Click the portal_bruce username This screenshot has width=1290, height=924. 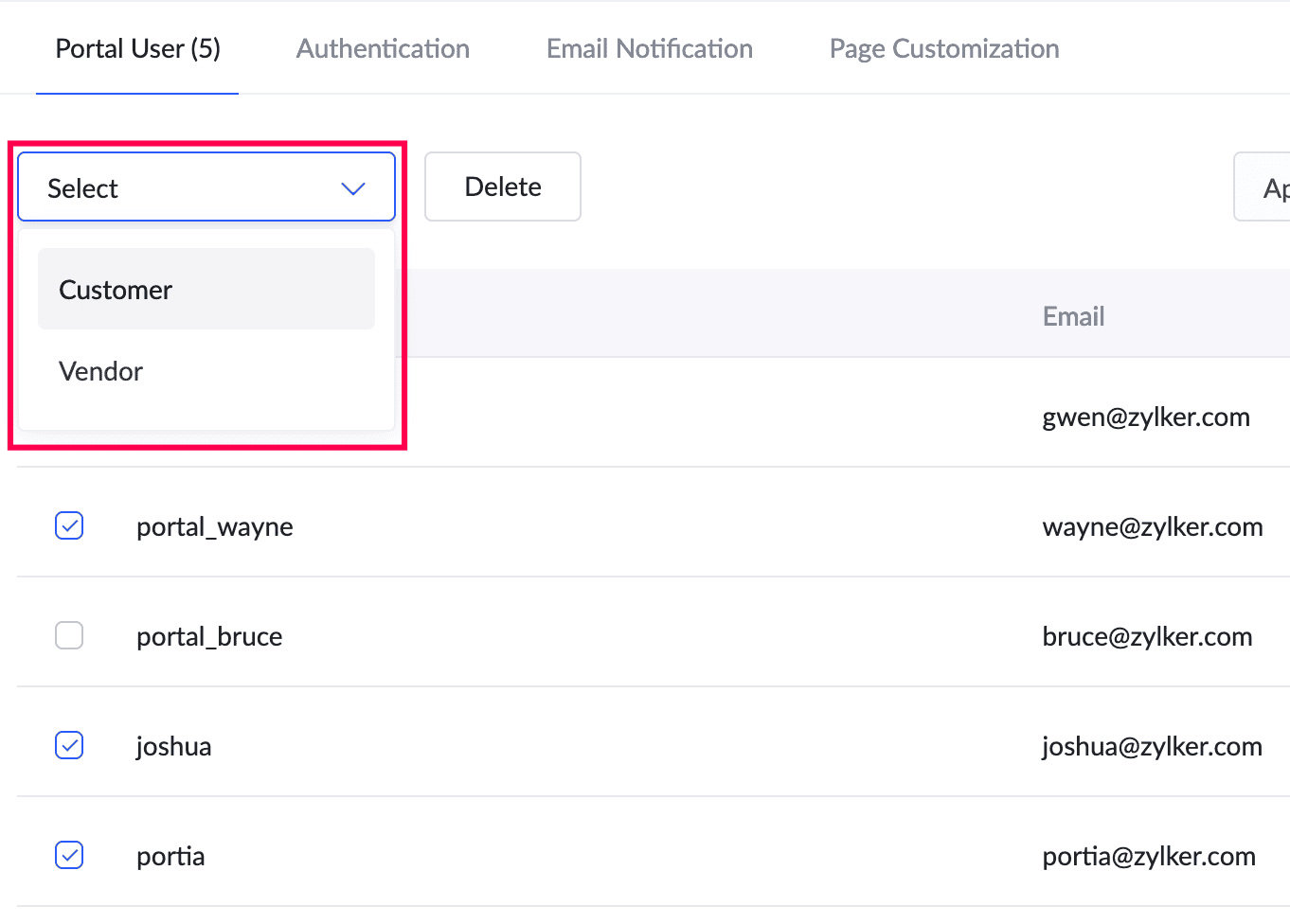coord(209,636)
